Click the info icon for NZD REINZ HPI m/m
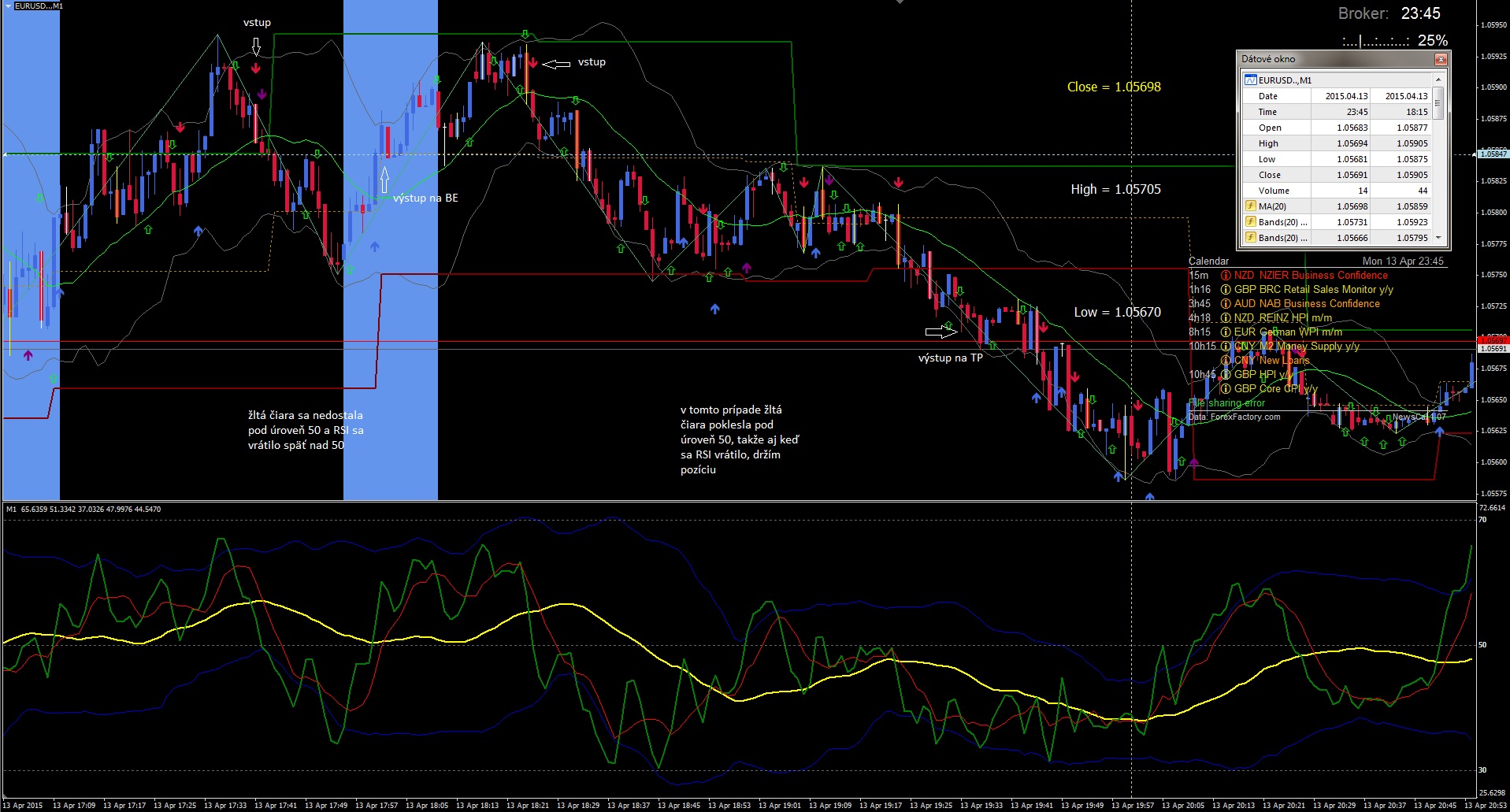The width and height of the screenshot is (1510, 812). click(1226, 318)
